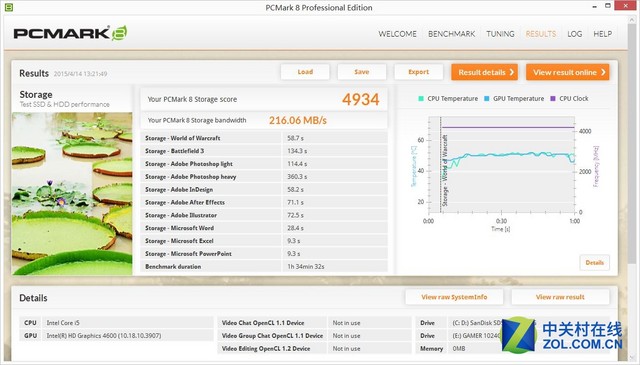This screenshot has width=640, height=365.
Task: Open the TUNING tab
Action: coord(500,34)
